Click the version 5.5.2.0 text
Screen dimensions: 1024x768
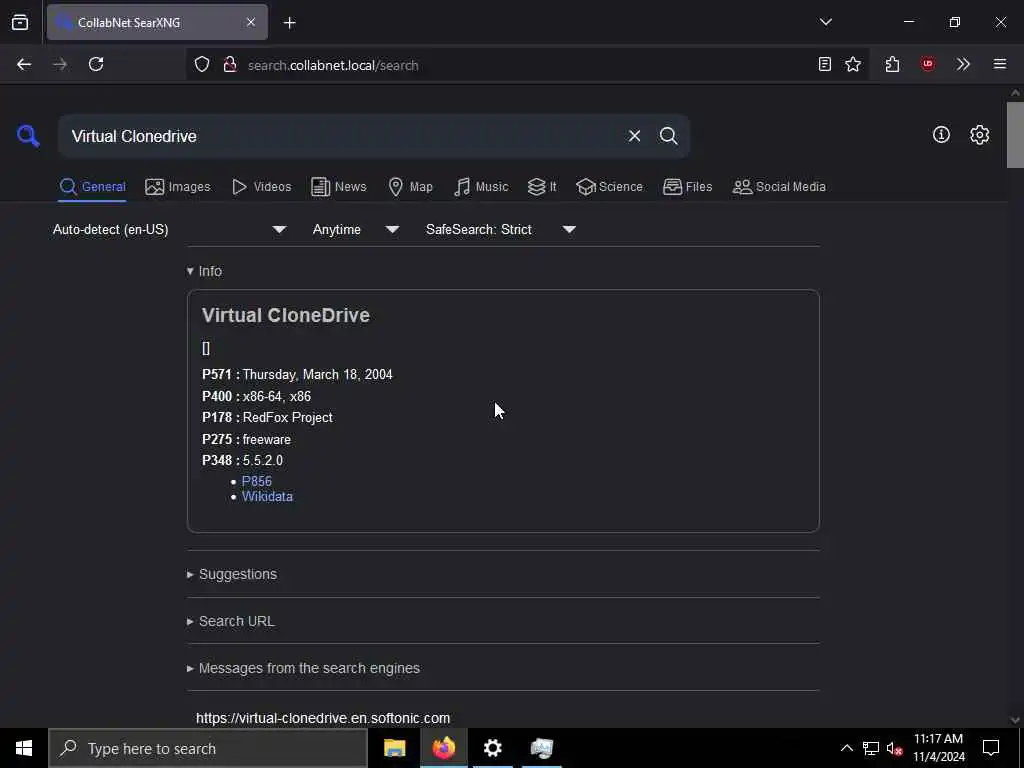click(x=263, y=460)
